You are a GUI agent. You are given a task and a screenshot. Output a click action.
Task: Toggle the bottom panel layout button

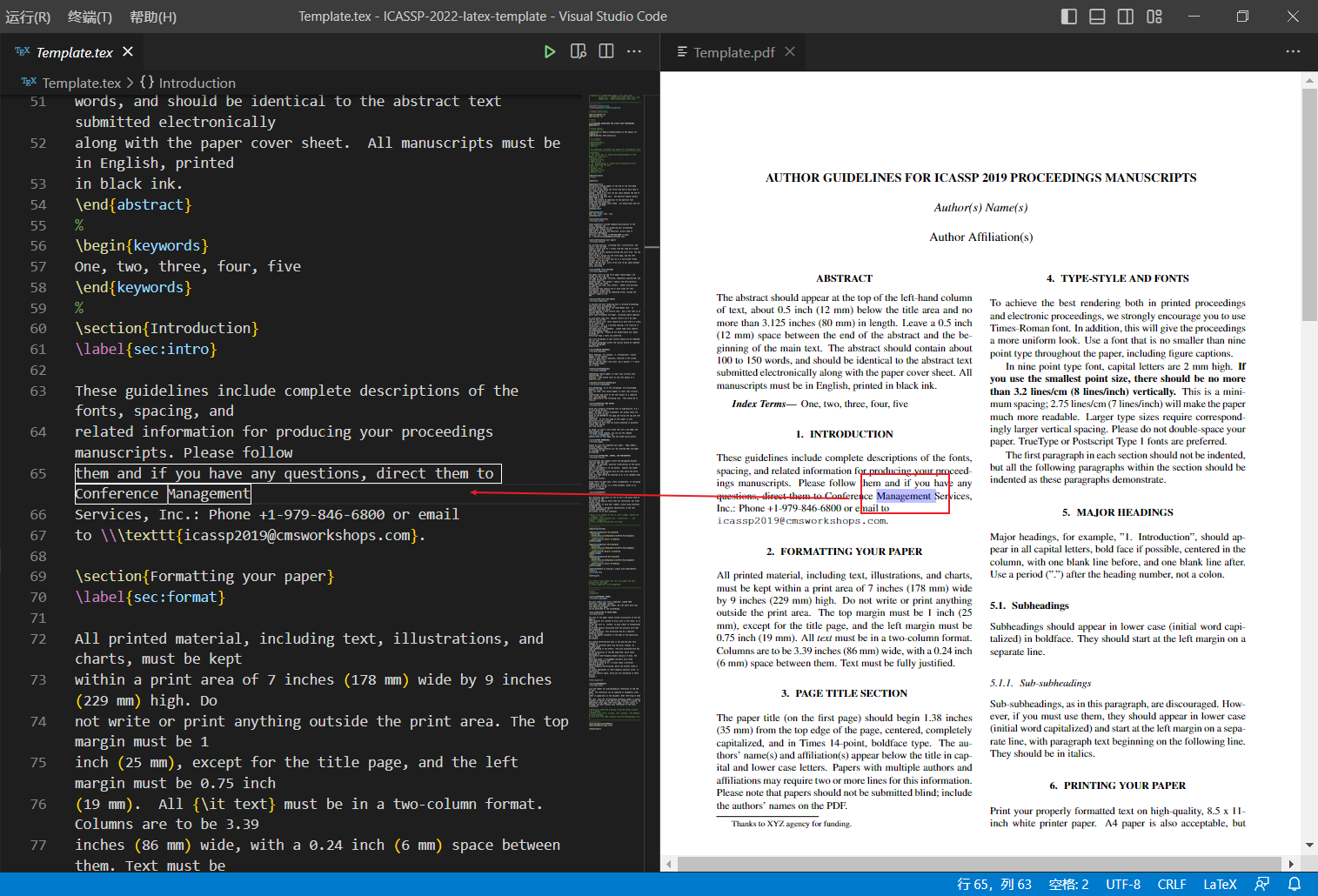(x=1097, y=17)
